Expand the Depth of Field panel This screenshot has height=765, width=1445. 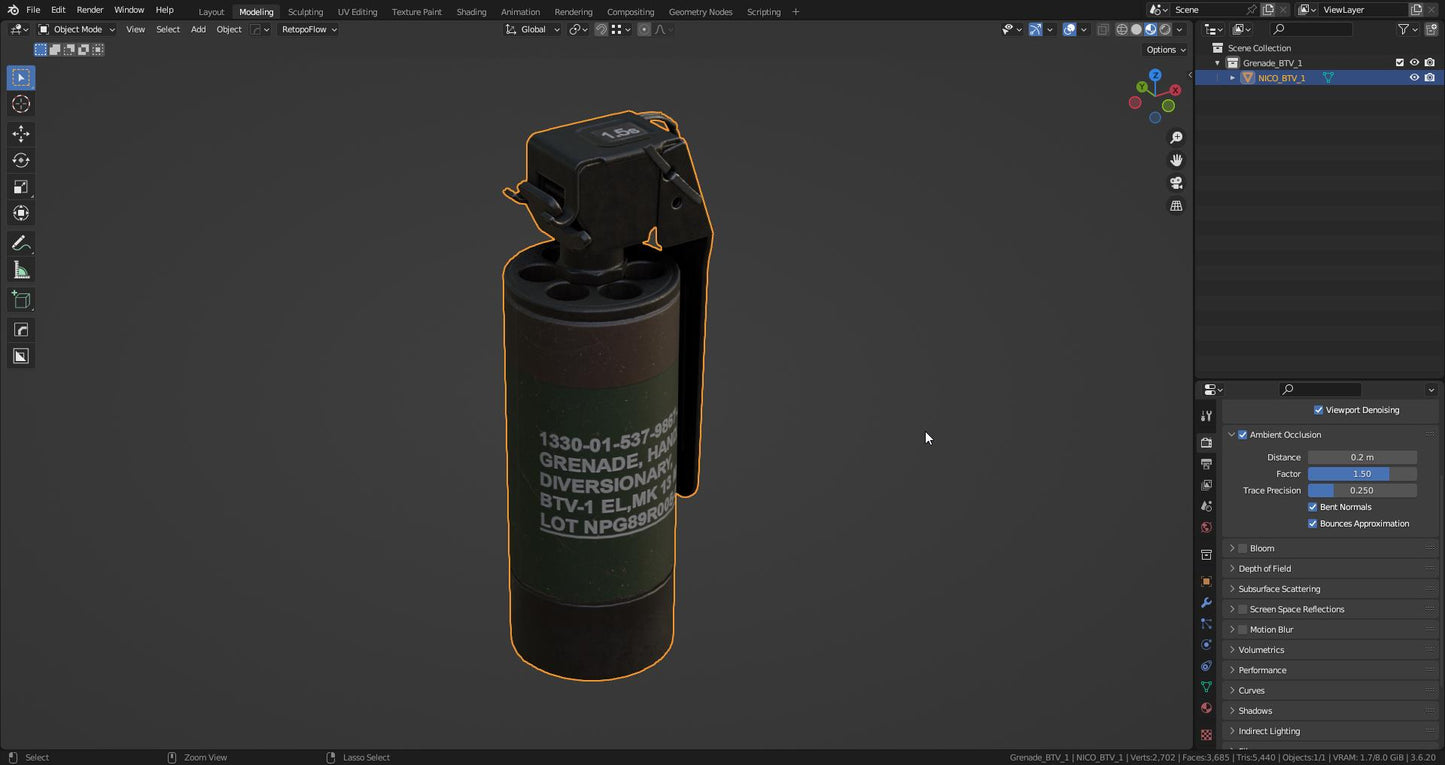coord(1264,568)
